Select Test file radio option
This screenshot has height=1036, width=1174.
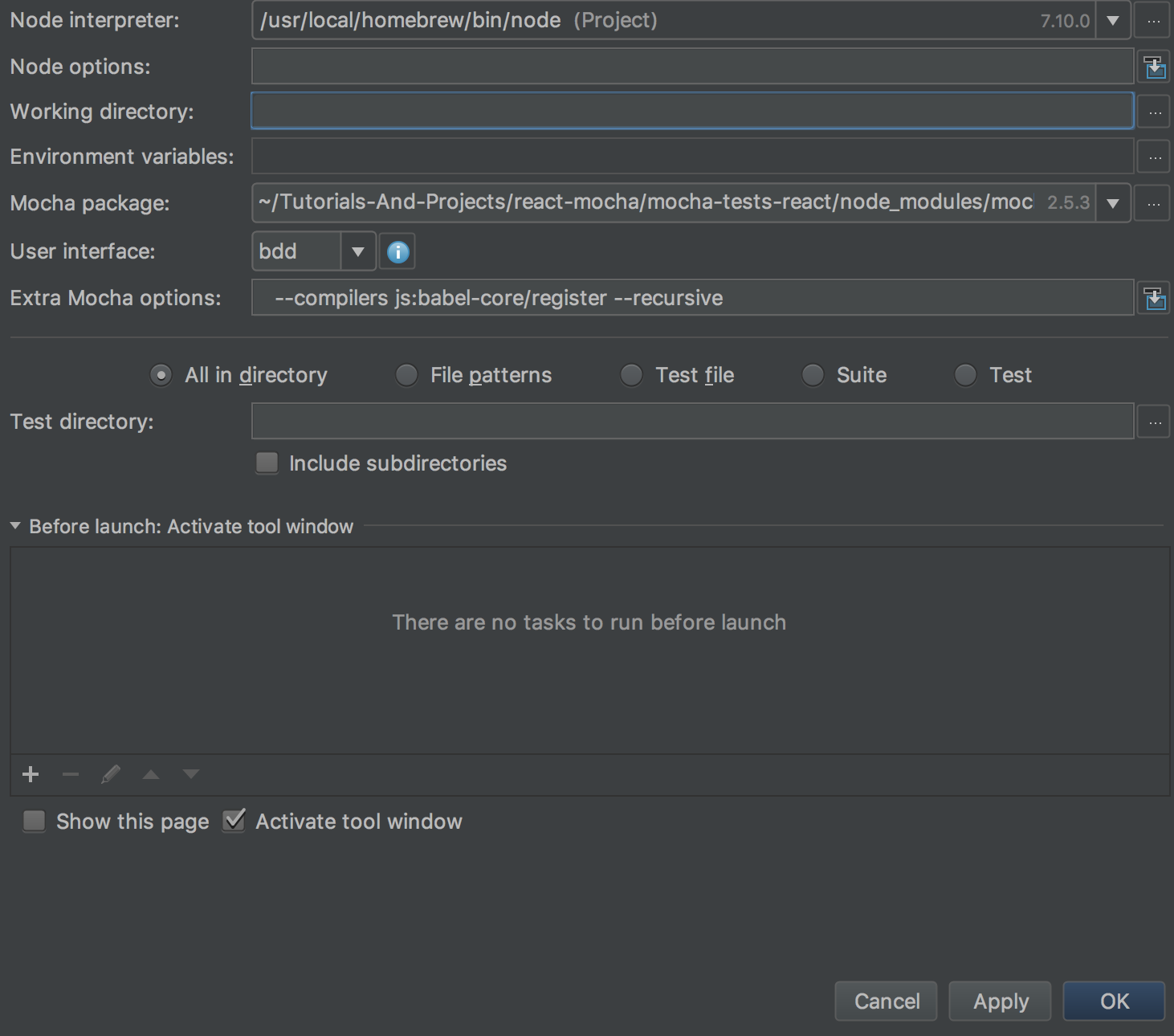[x=631, y=375]
